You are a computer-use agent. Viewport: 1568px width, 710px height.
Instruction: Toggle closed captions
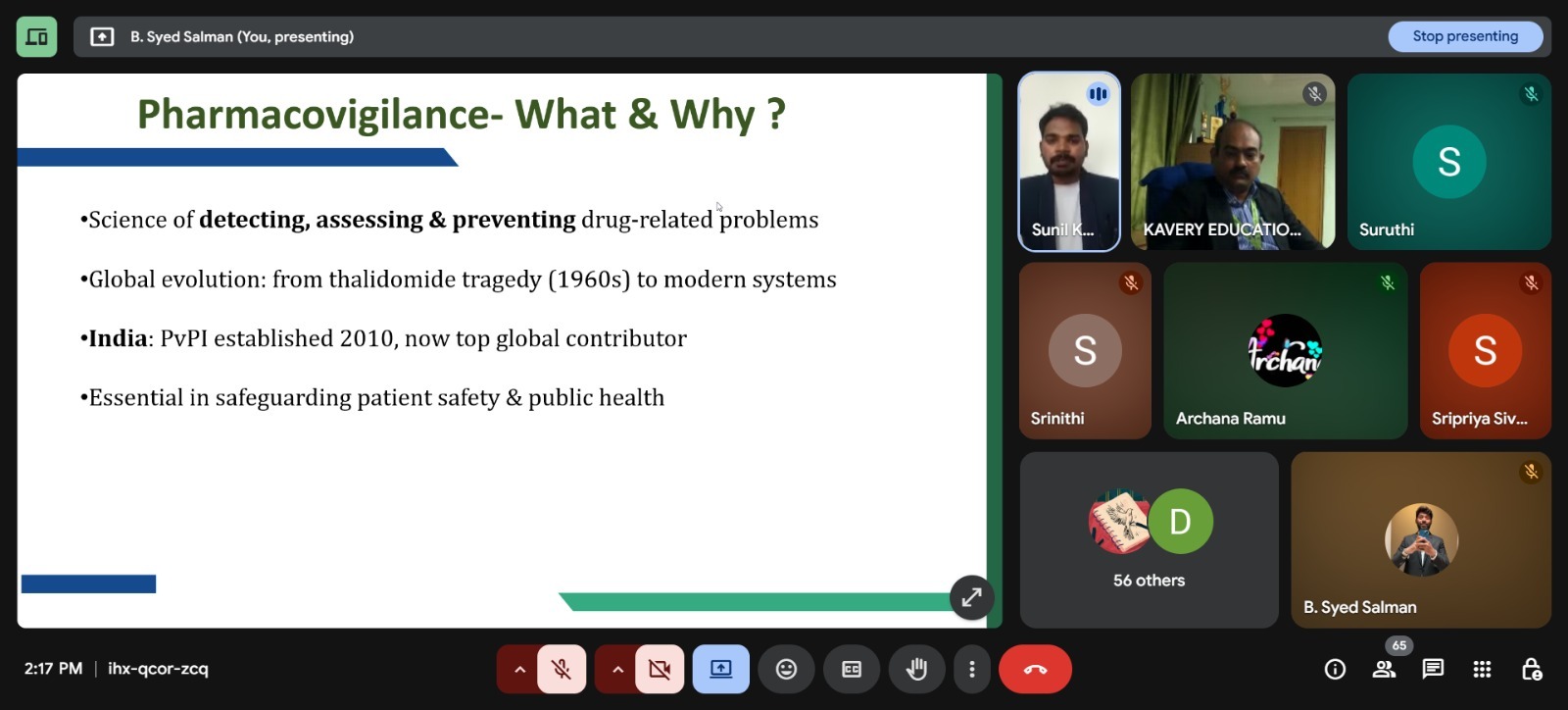(x=852, y=669)
